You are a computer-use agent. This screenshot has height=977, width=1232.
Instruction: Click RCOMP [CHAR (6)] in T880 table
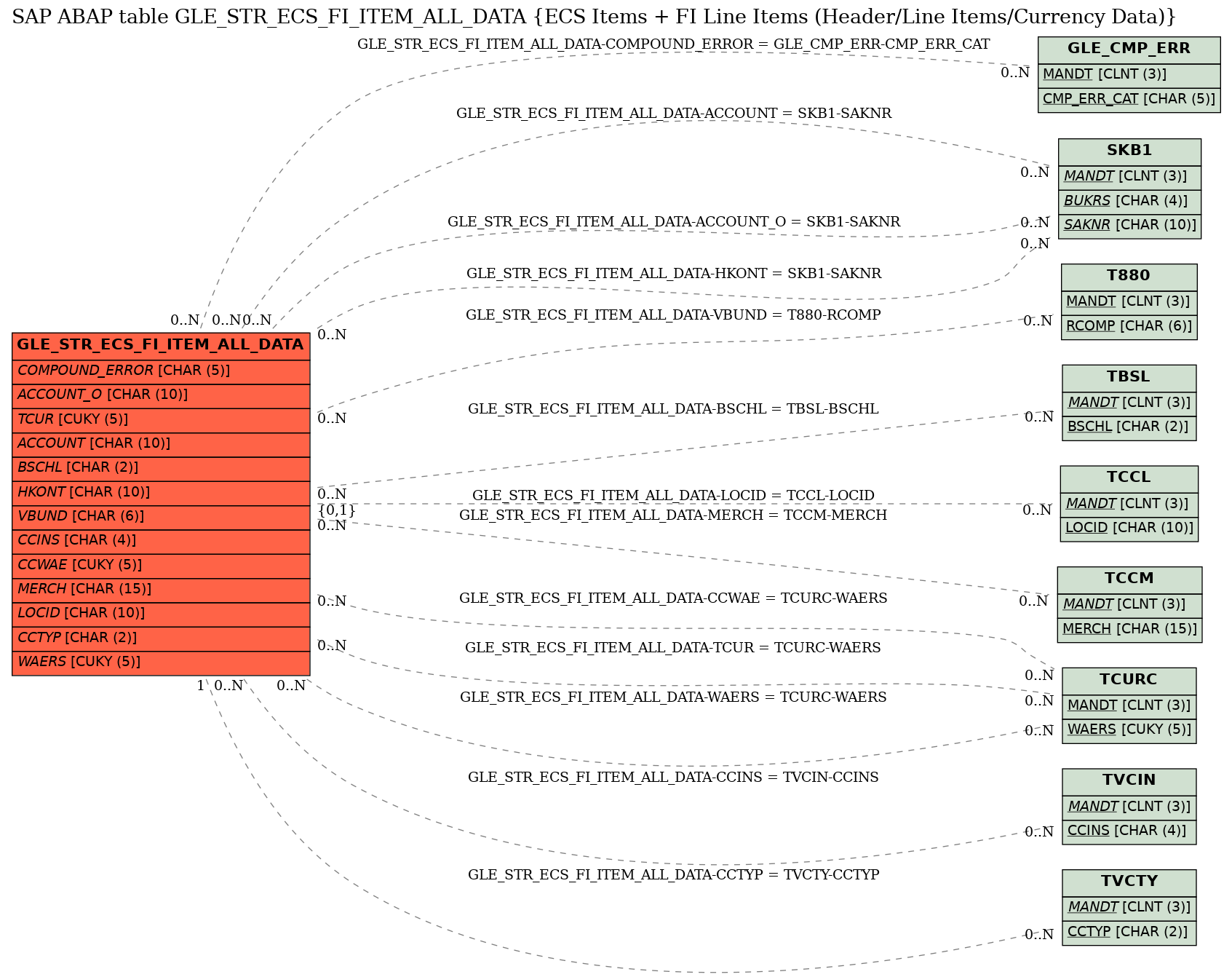[1129, 327]
